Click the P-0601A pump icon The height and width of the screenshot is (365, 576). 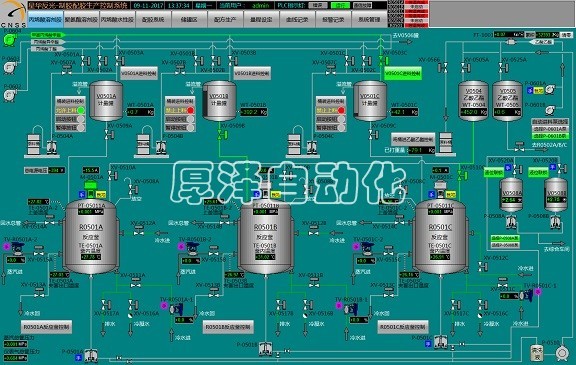[550, 90]
